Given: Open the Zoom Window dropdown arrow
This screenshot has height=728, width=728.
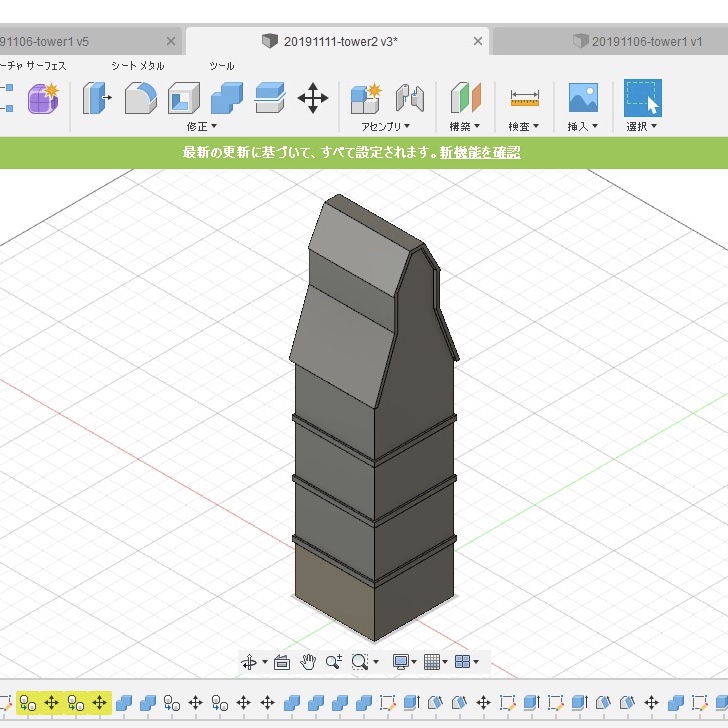Looking at the screenshot, I should coord(376,662).
